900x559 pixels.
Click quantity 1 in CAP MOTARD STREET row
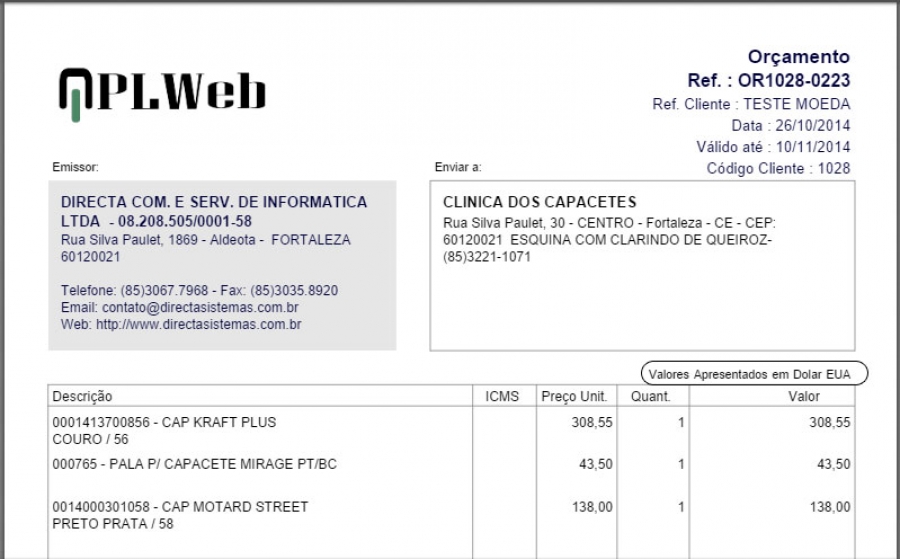pos(681,507)
